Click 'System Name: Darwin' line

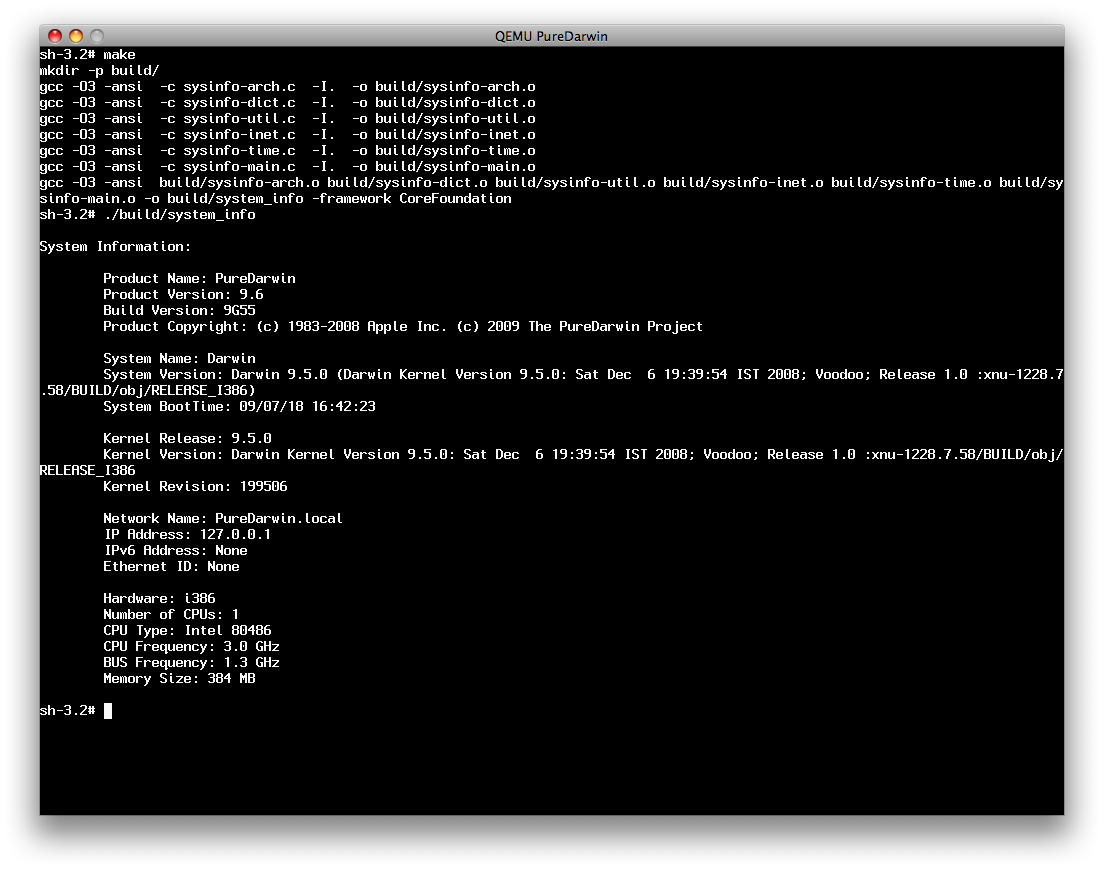click(179, 359)
